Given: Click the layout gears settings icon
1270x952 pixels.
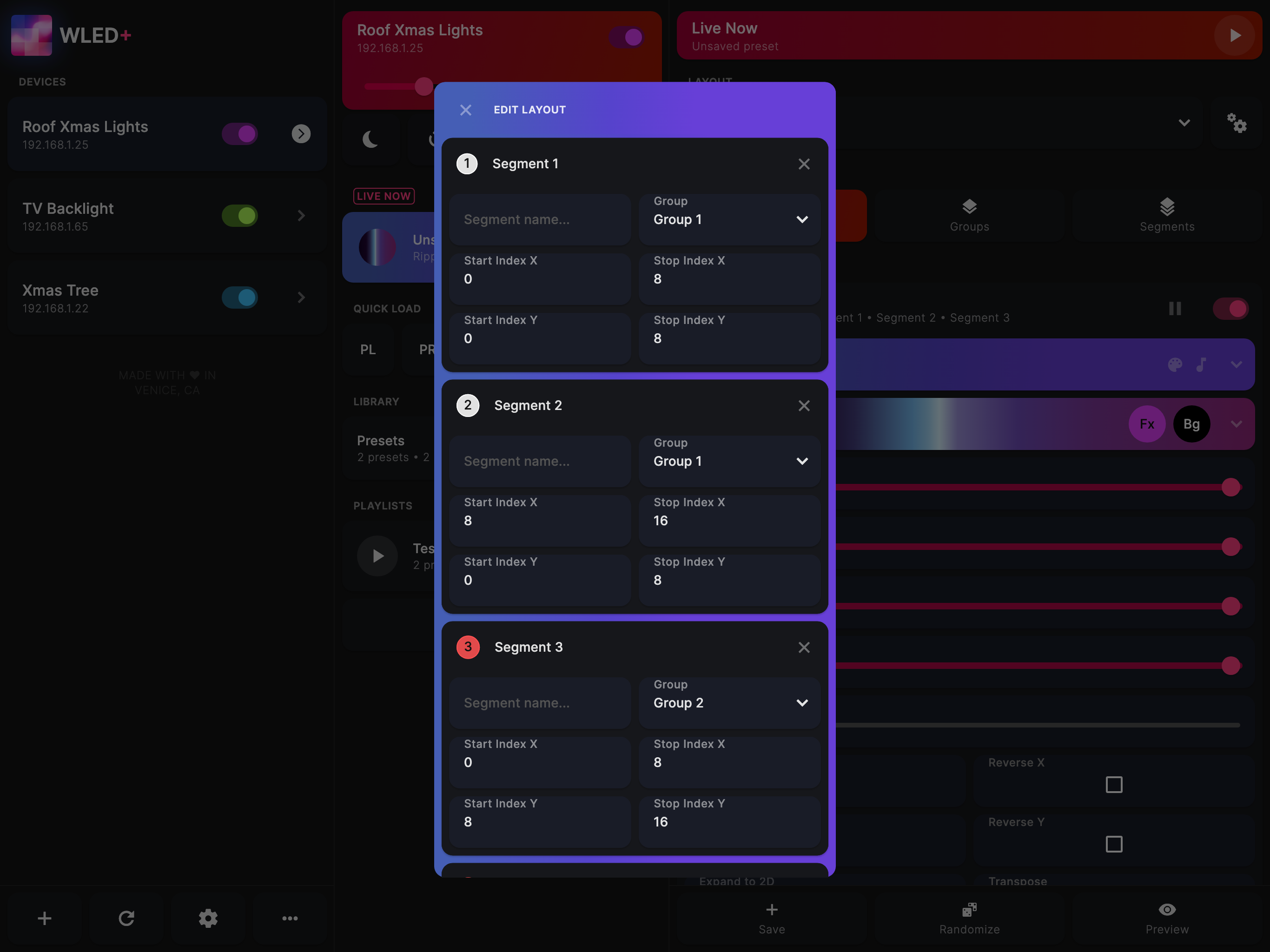Looking at the screenshot, I should (x=1237, y=123).
